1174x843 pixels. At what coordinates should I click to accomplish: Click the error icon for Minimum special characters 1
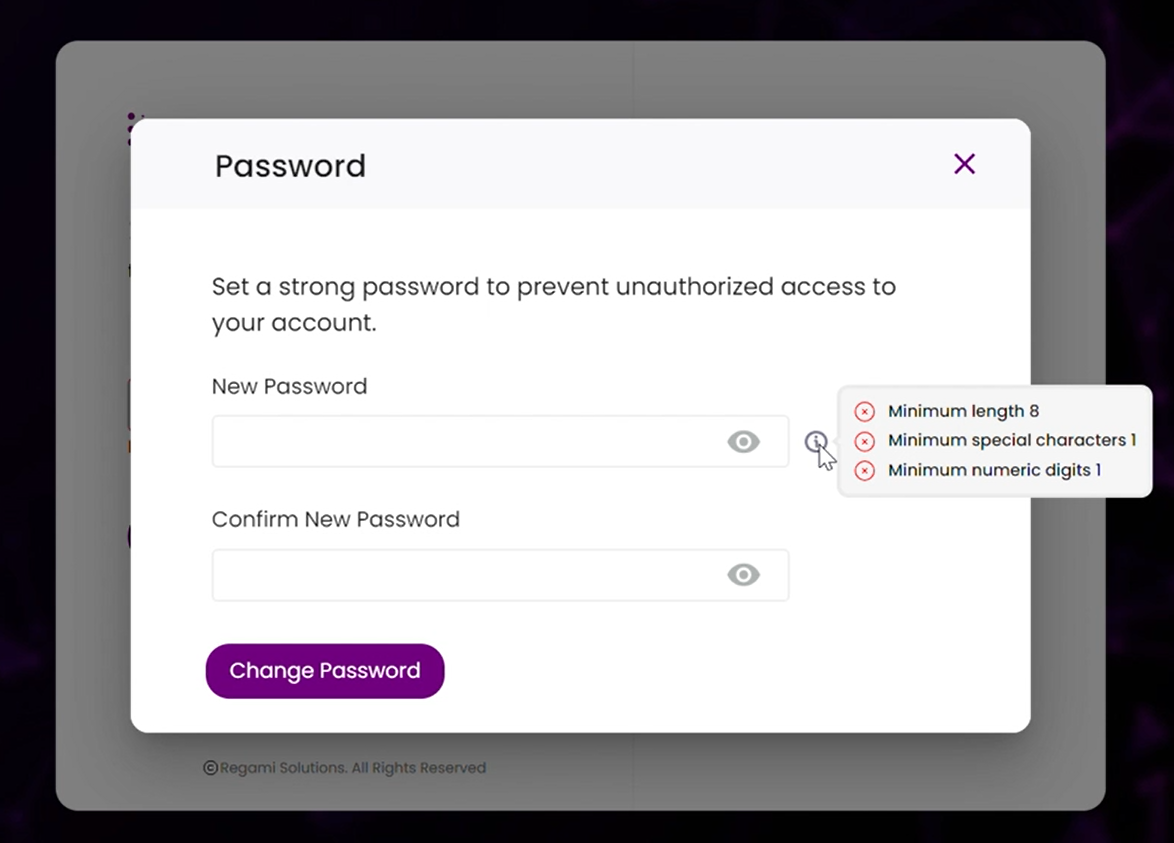coord(864,440)
